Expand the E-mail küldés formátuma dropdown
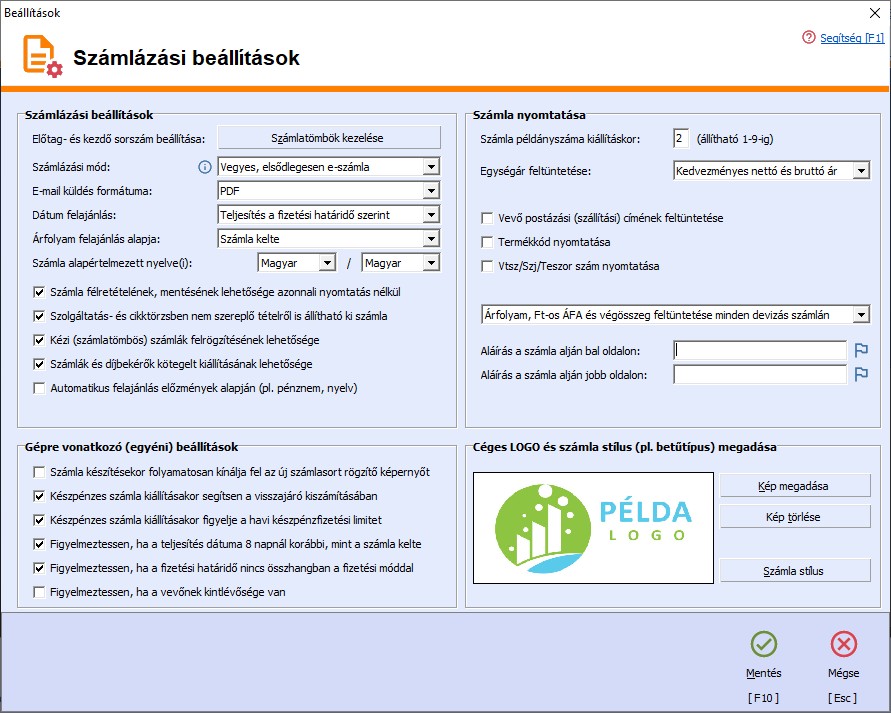 pyautogui.click(x=430, y=191)
